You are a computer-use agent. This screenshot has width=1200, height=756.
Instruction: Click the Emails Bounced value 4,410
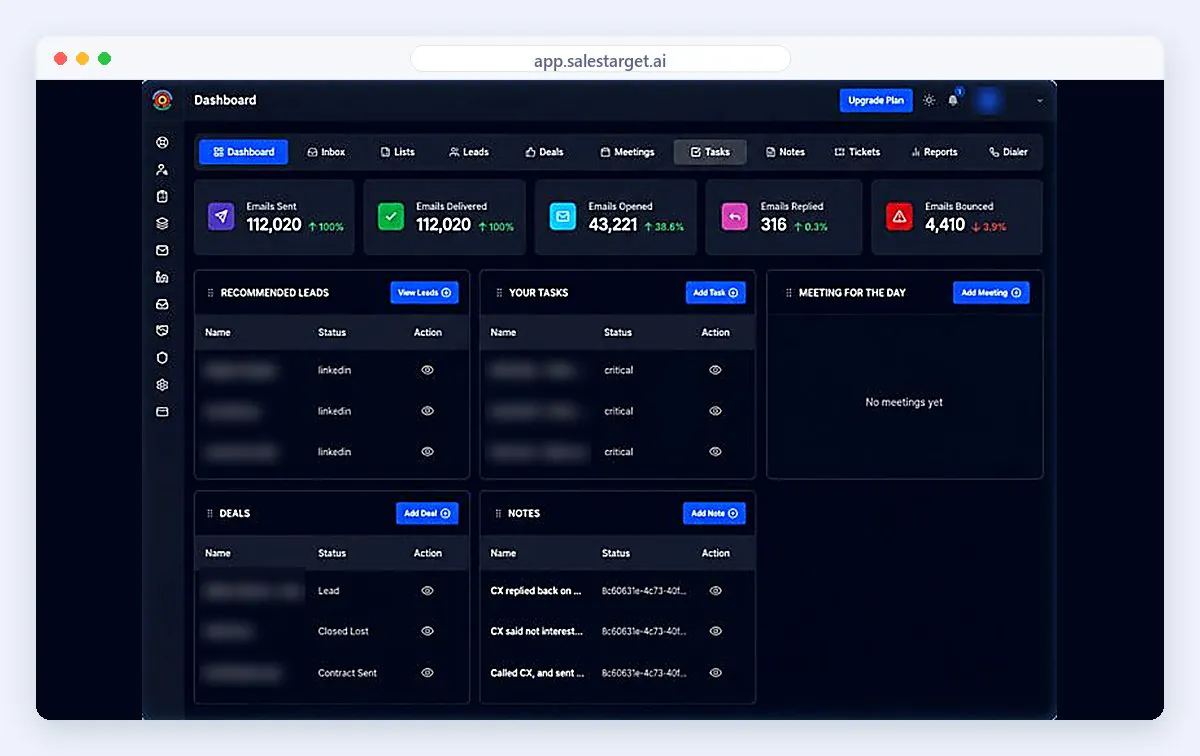[x=945, y=225]
